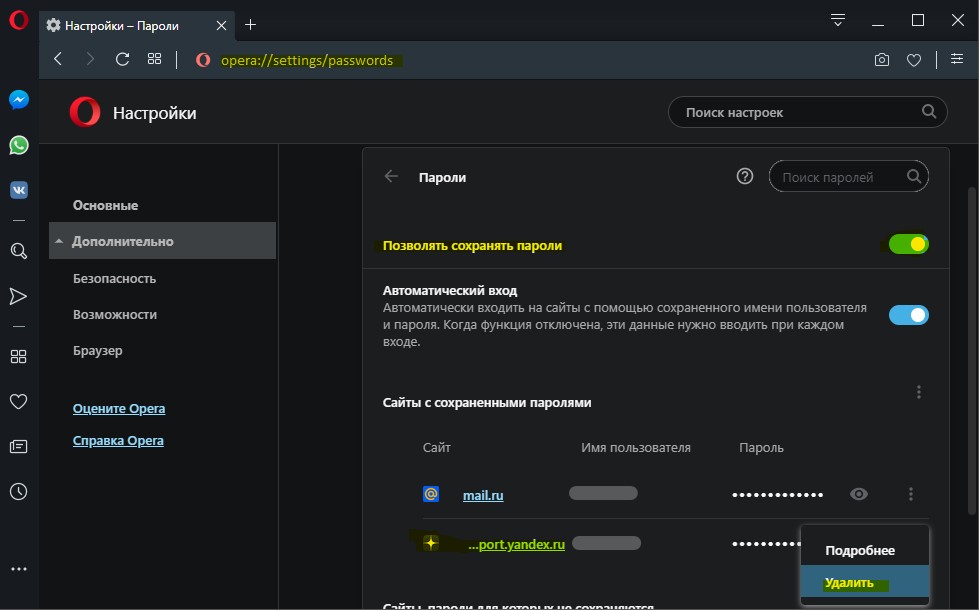Click the Имя пользователя column header

click(x=636, y=448)
